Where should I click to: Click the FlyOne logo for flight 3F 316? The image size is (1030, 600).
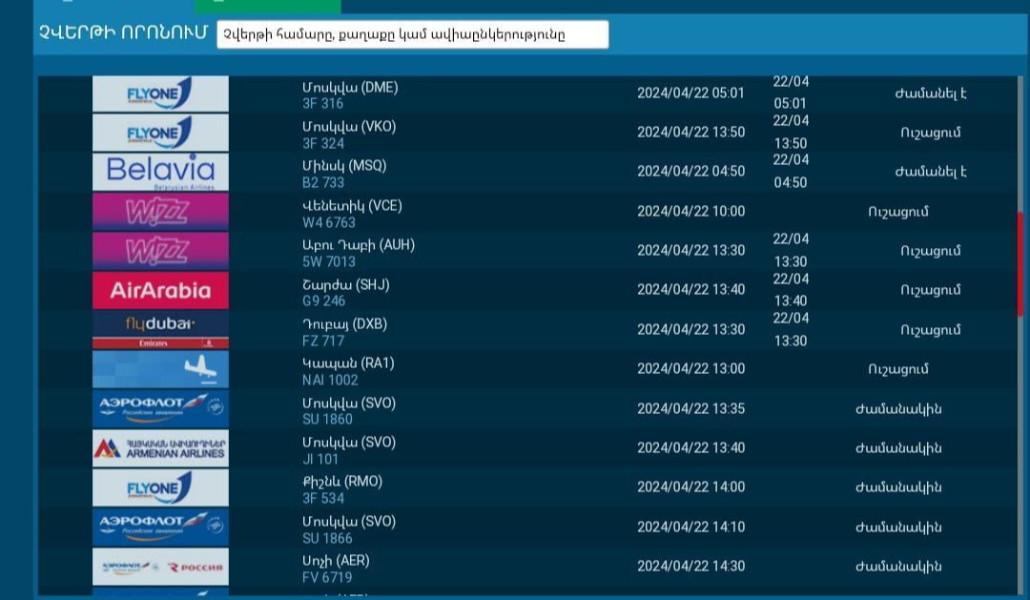[160, 94]
